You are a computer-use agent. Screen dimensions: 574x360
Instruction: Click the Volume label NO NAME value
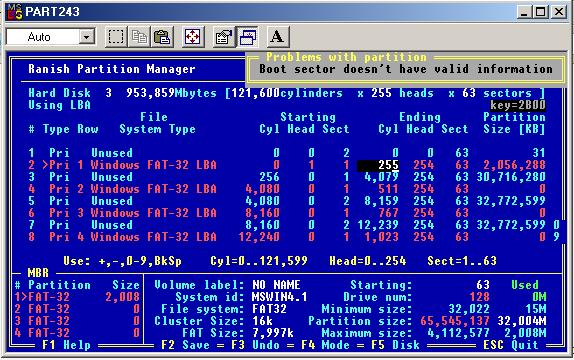click(276, 285)
